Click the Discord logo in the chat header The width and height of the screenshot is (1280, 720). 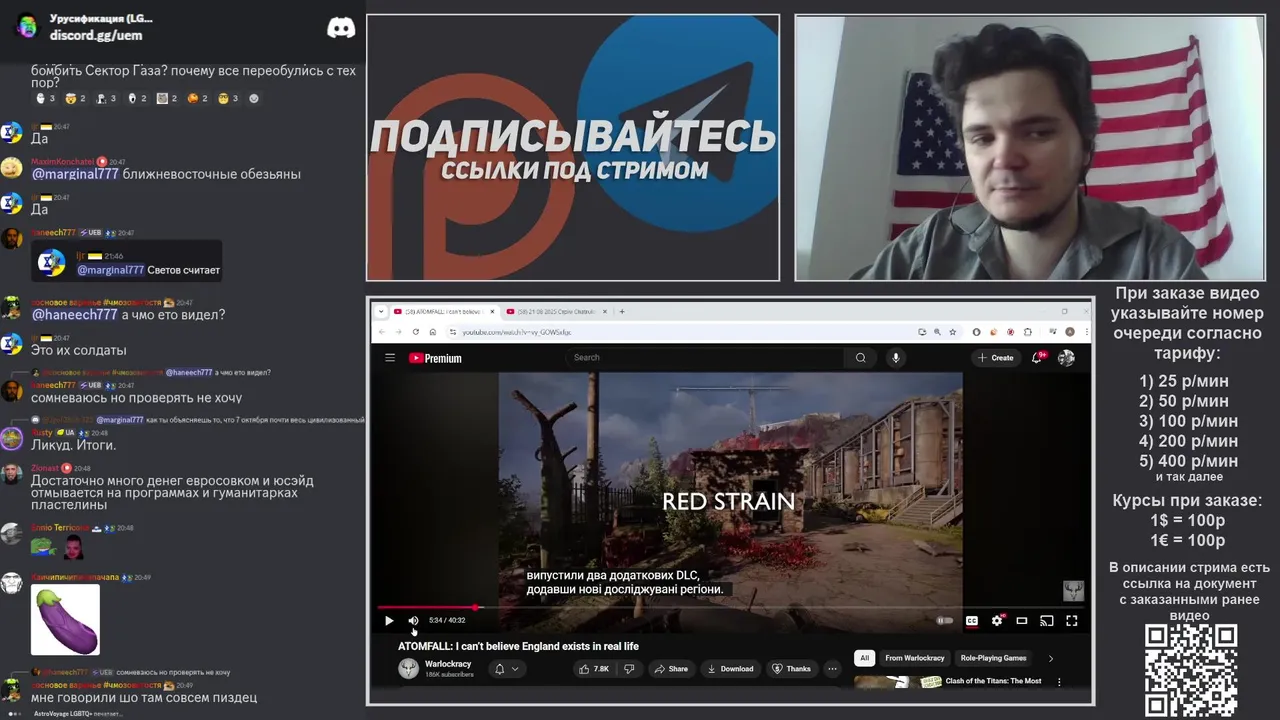tap(341, 28)
